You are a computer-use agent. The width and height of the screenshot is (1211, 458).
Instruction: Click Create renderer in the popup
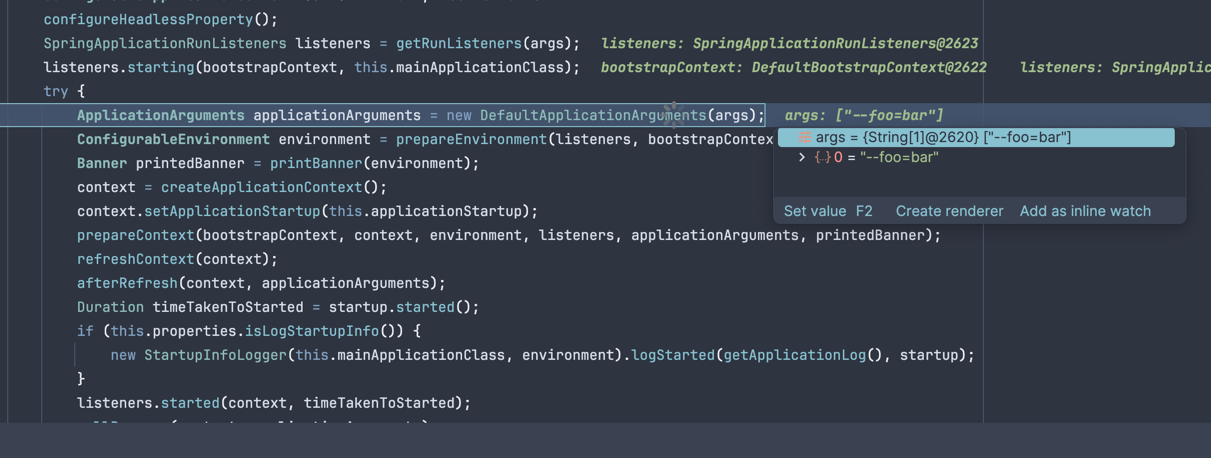(949, 211)
